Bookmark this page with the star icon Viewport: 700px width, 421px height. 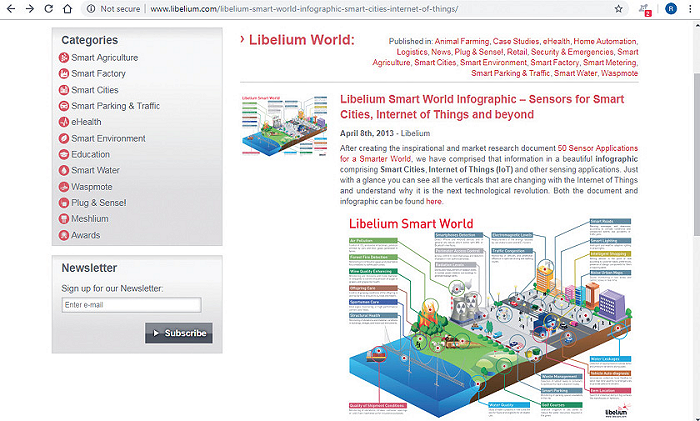pyautogui.click(x=618, y=9)
